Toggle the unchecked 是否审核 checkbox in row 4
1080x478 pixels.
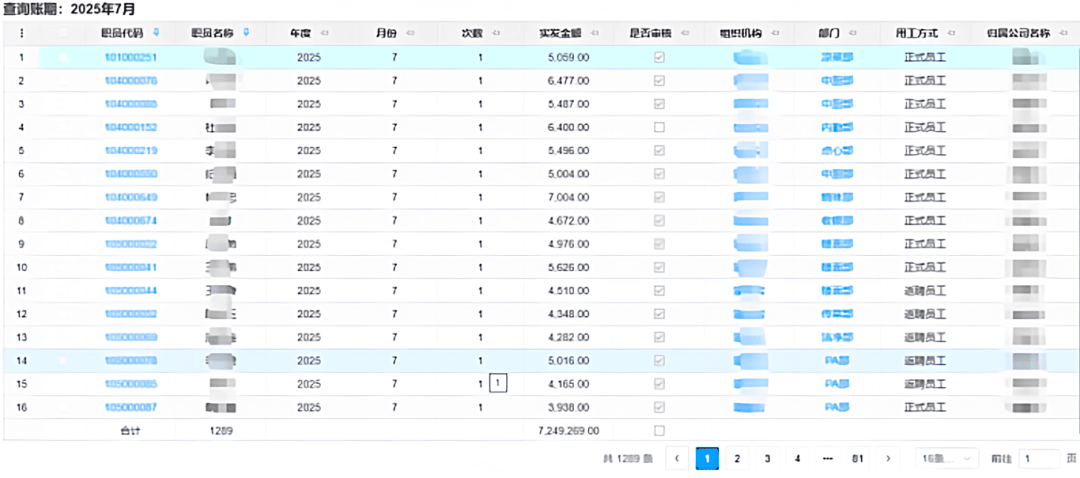[659, 127]
